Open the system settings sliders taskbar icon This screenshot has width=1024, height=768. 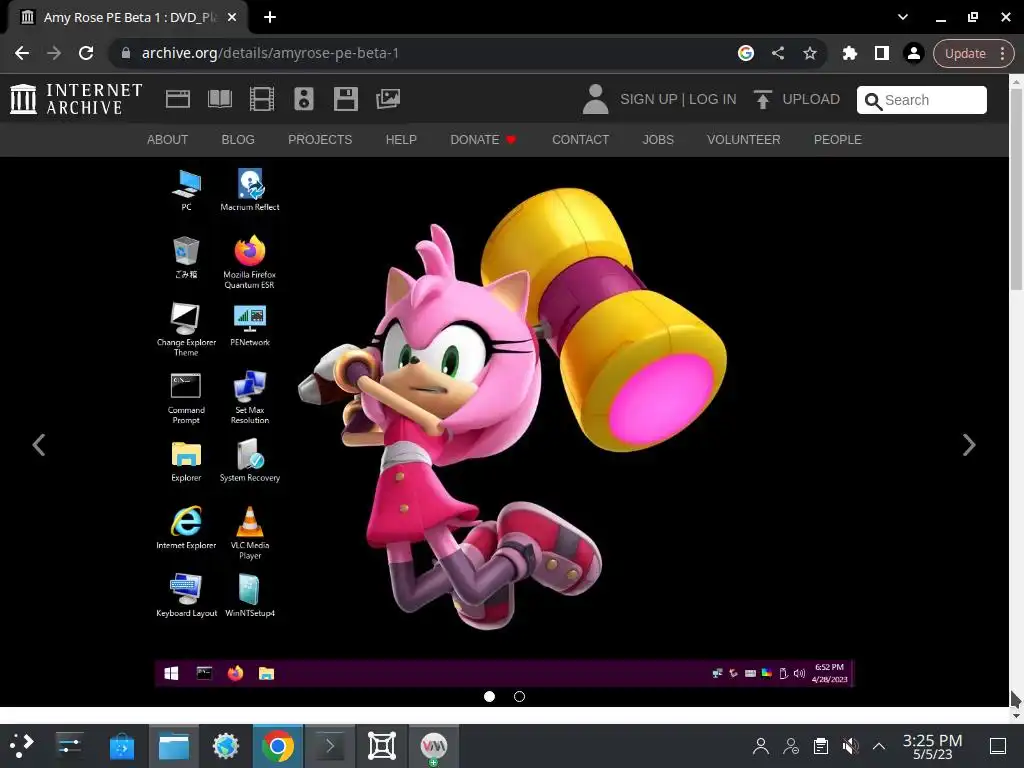pos(69,746)
